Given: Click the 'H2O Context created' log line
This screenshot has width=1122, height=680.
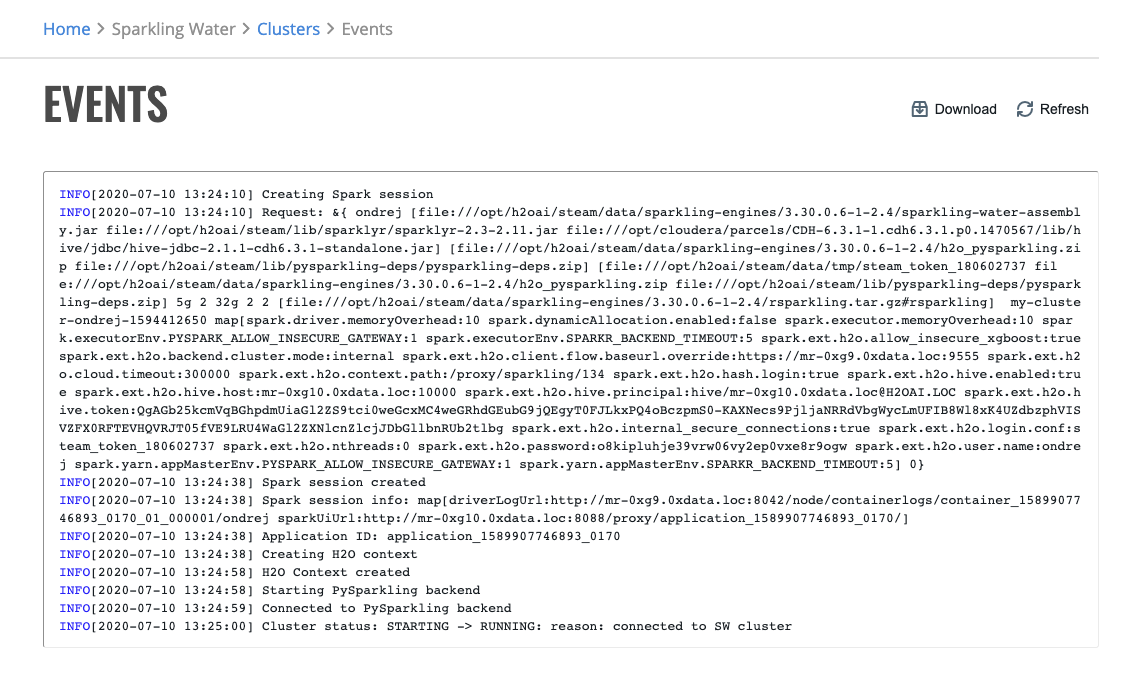Looking at the screenshot, I should [x=235, y=573].
